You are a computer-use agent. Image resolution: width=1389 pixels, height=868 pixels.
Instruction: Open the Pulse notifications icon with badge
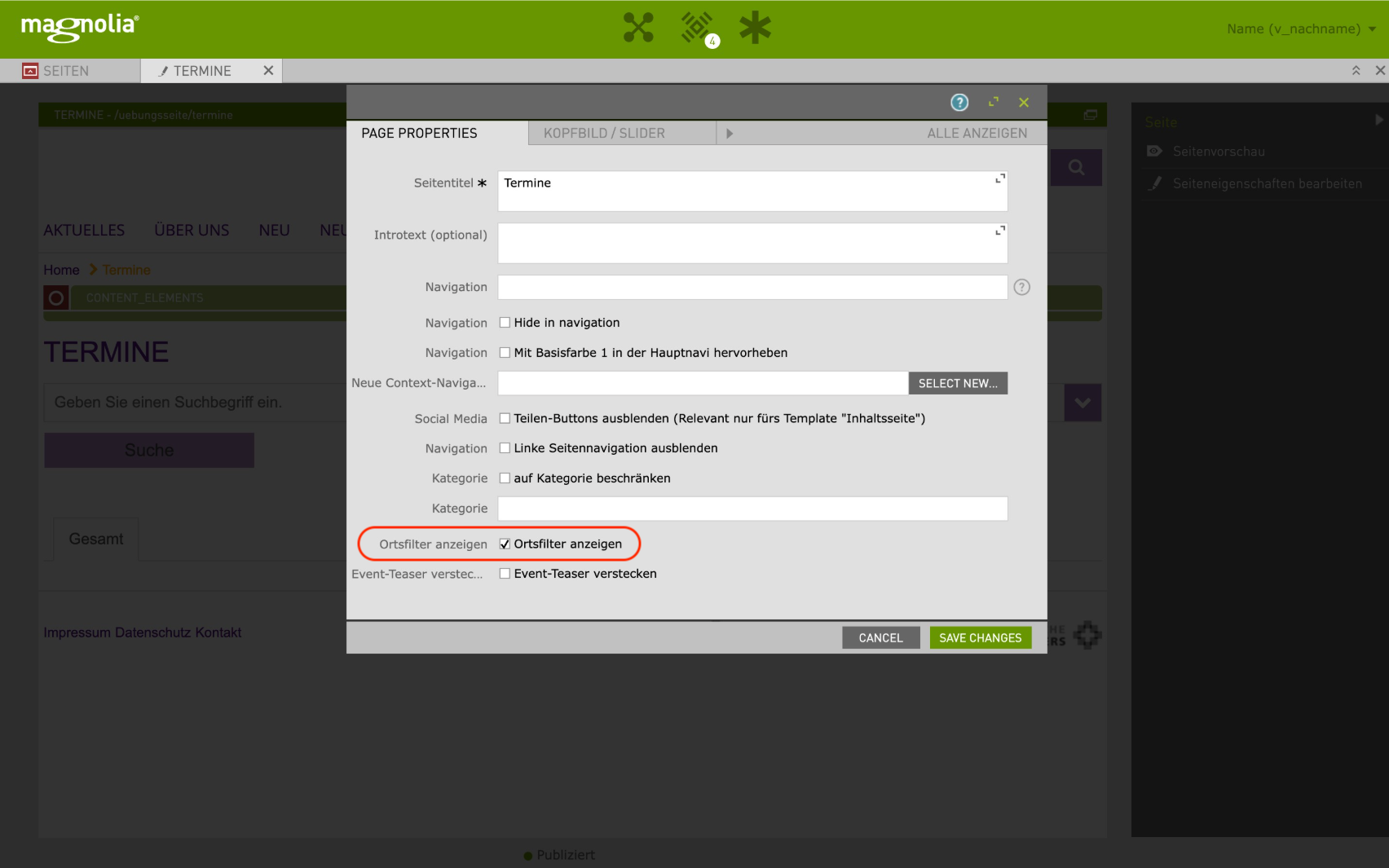point(699,29)
